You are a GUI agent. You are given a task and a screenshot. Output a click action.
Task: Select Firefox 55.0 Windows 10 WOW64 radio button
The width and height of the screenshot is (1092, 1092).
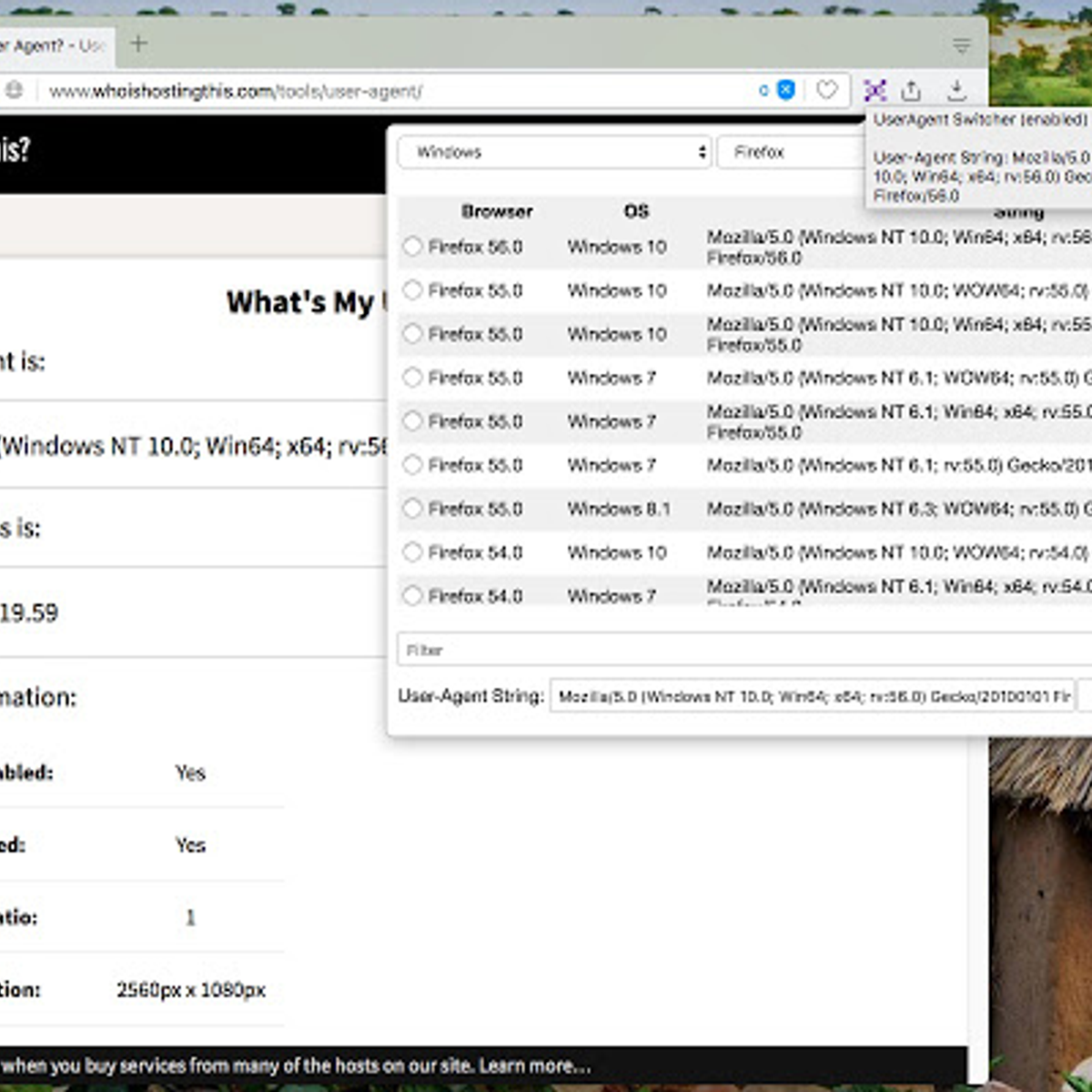point(413,290)
